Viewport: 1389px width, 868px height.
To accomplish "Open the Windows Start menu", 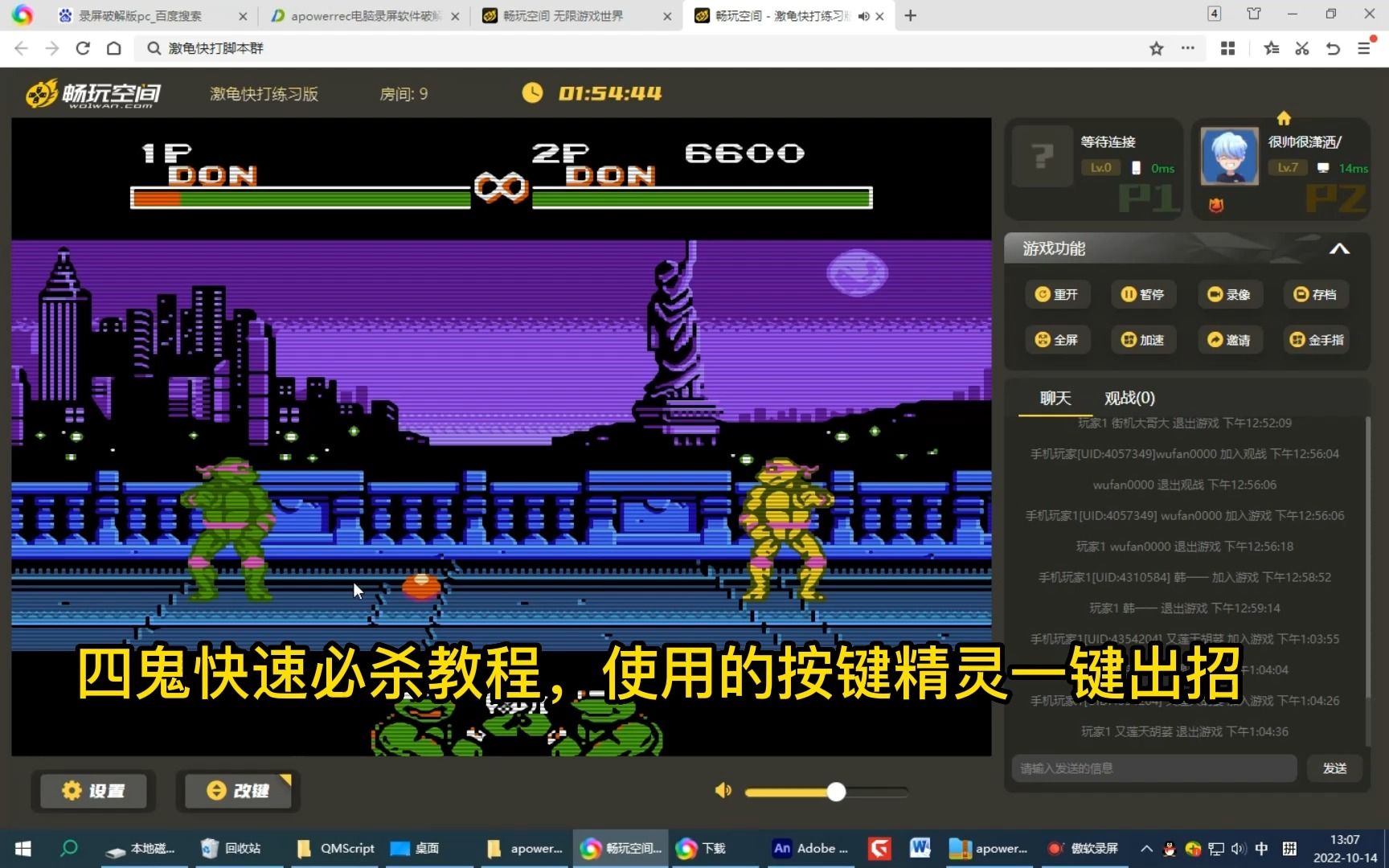I will click(x=23, y=849).
